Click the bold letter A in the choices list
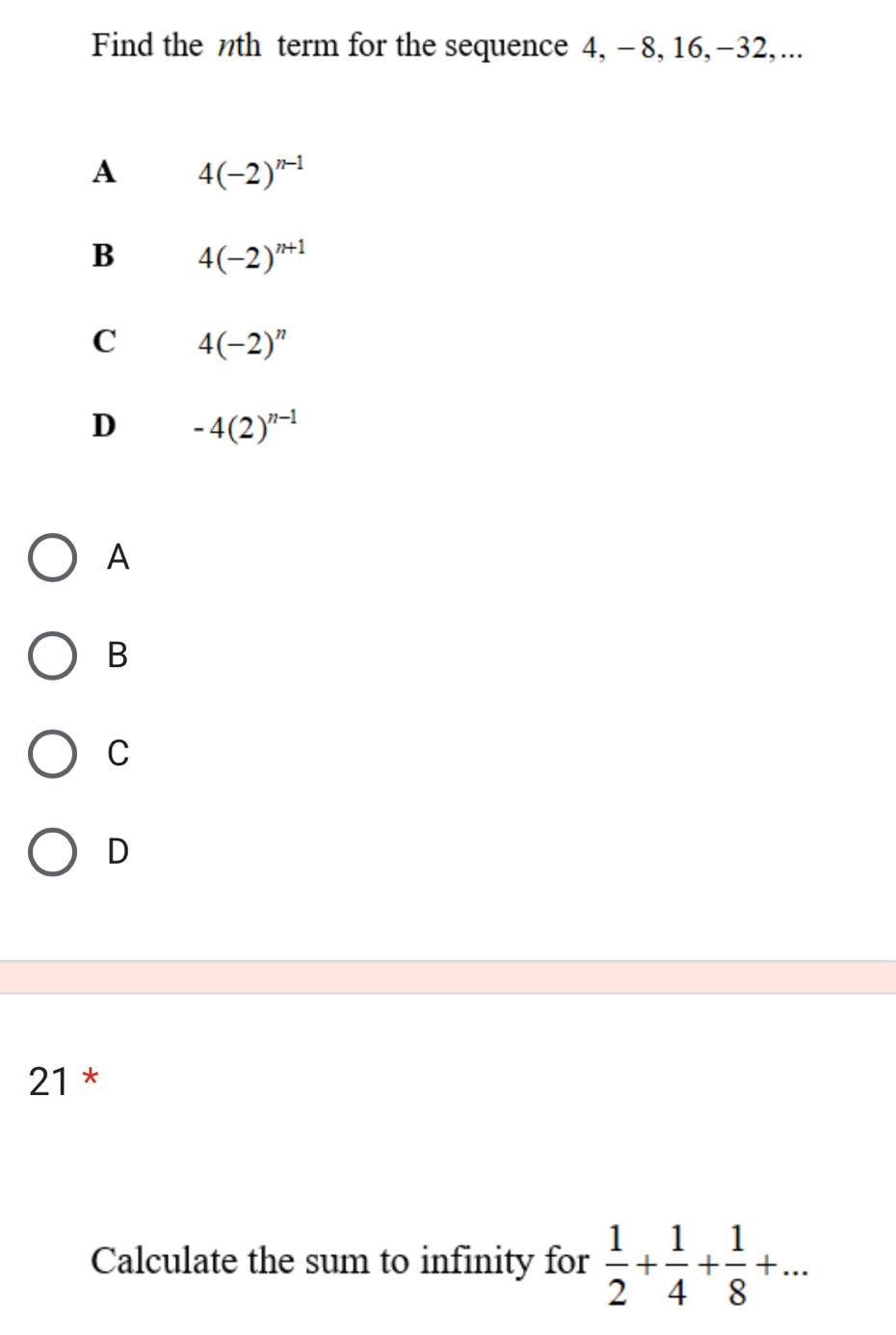The height and width of the screenshot is (1335, 896). coord(104,172)
